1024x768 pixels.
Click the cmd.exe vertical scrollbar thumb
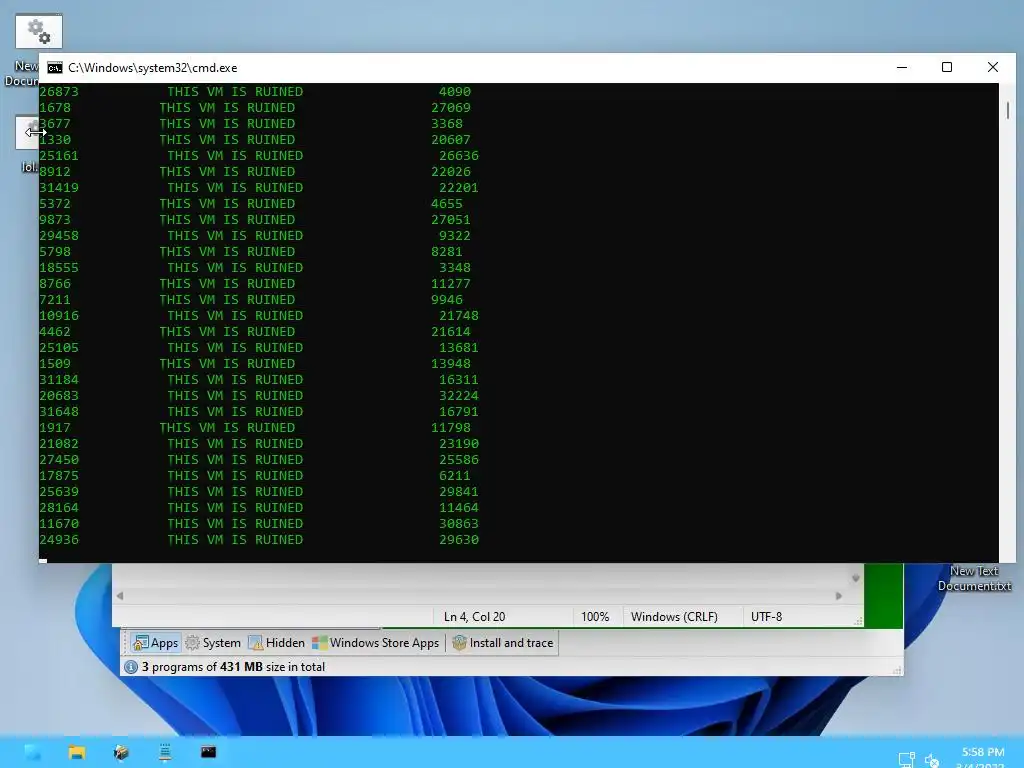click(1008, 110)
